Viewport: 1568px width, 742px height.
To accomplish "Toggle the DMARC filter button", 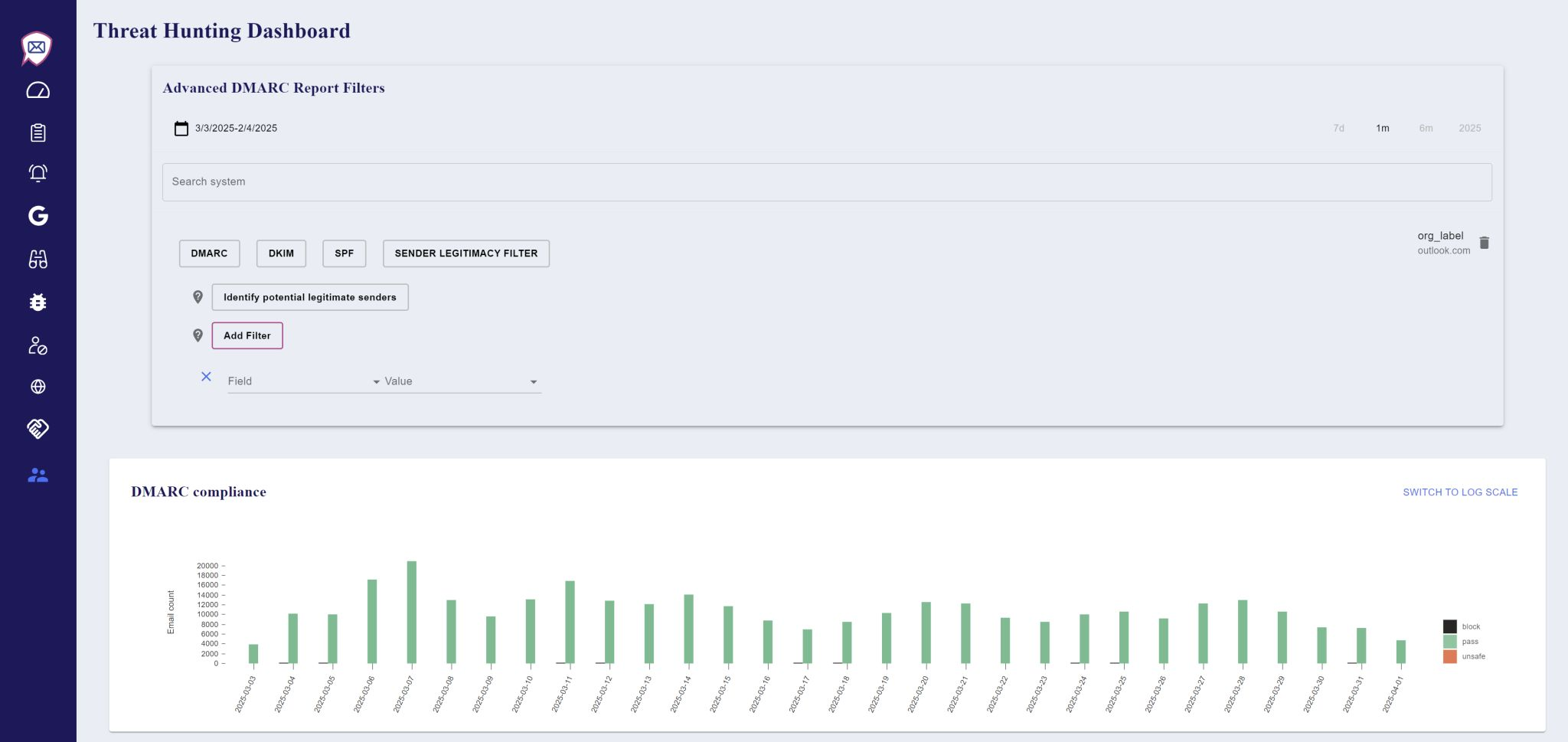I will (209, 253).
